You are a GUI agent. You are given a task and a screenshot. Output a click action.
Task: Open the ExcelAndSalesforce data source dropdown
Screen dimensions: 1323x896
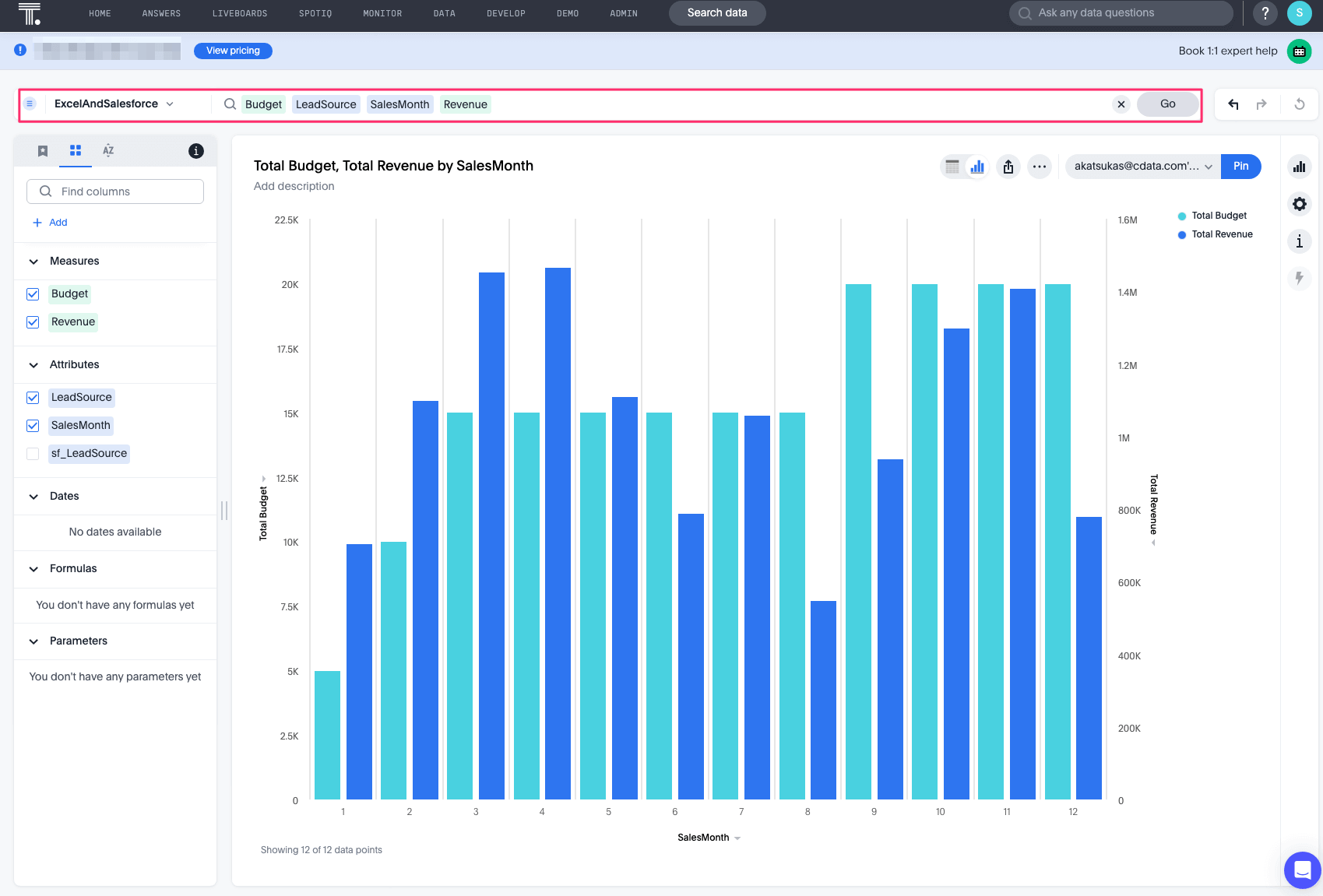114,104
